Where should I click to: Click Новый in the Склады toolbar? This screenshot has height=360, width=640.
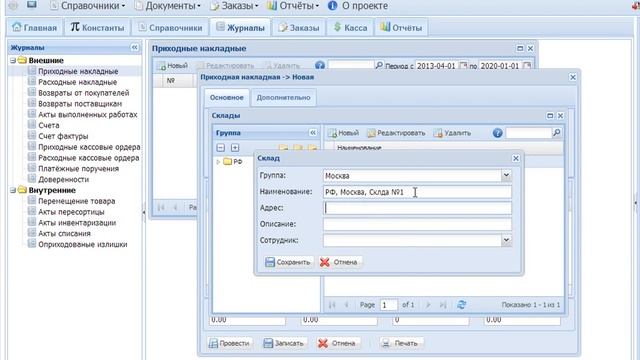pyautogui.click(x=344, y=133)
